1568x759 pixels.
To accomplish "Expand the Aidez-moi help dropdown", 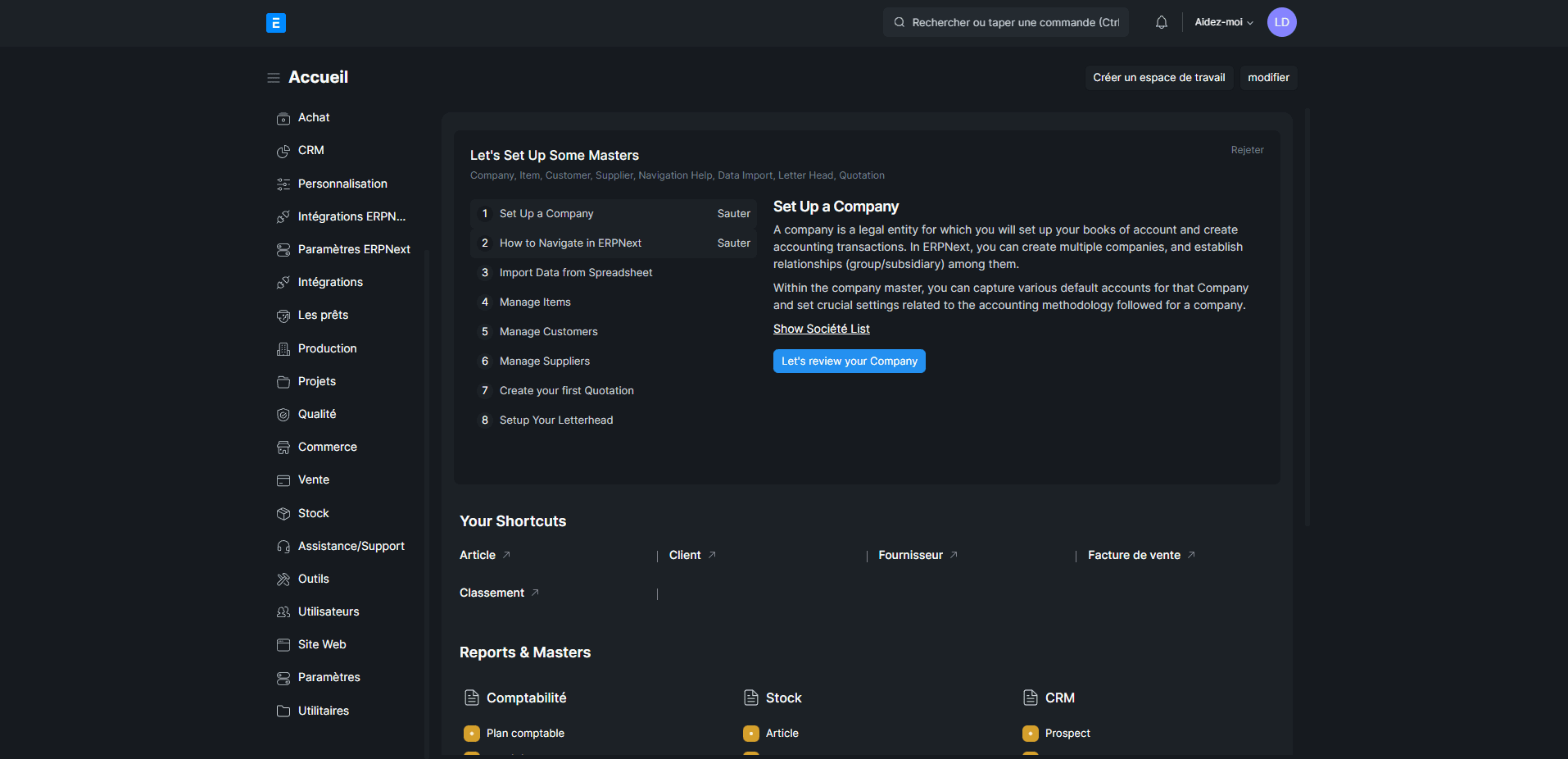I will pyautogui.click(x=1223, y=23).
